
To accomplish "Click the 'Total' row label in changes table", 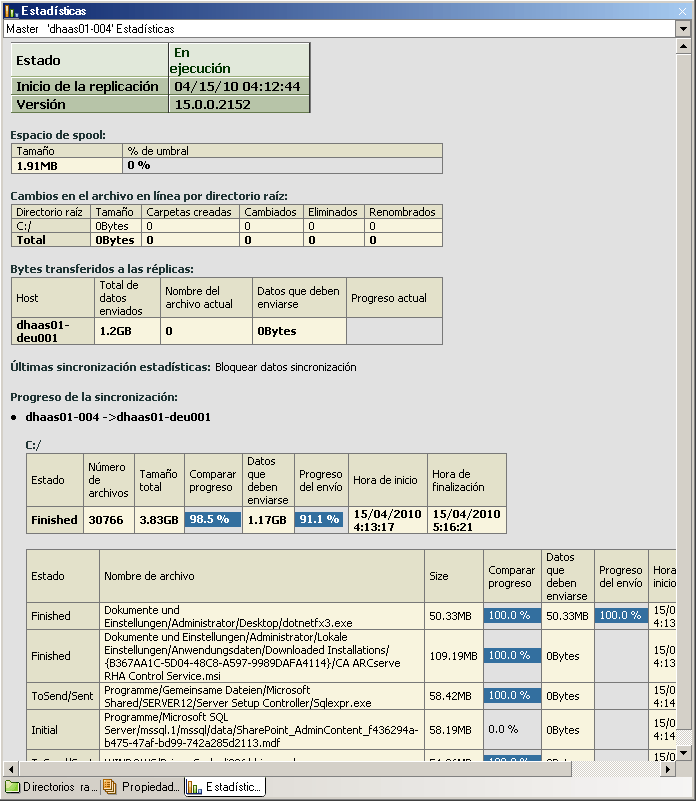I will [31, 240].
